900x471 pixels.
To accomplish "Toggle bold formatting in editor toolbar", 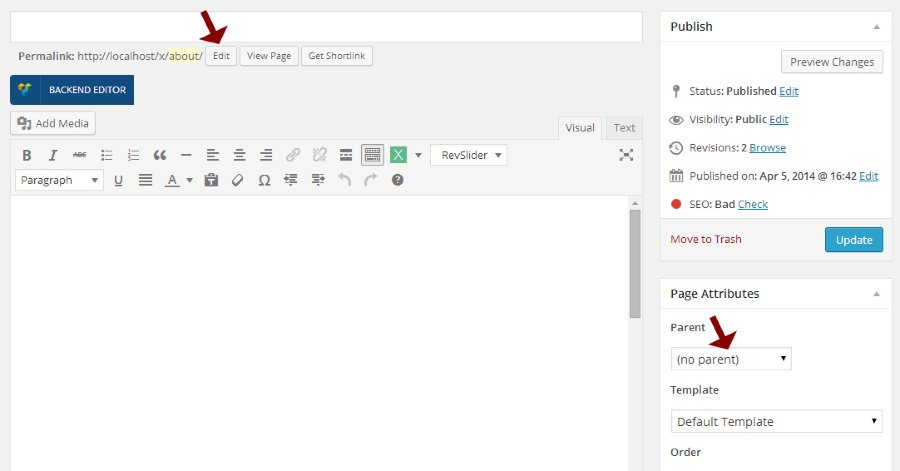I will pyautogui.click(x=26, y=155).
